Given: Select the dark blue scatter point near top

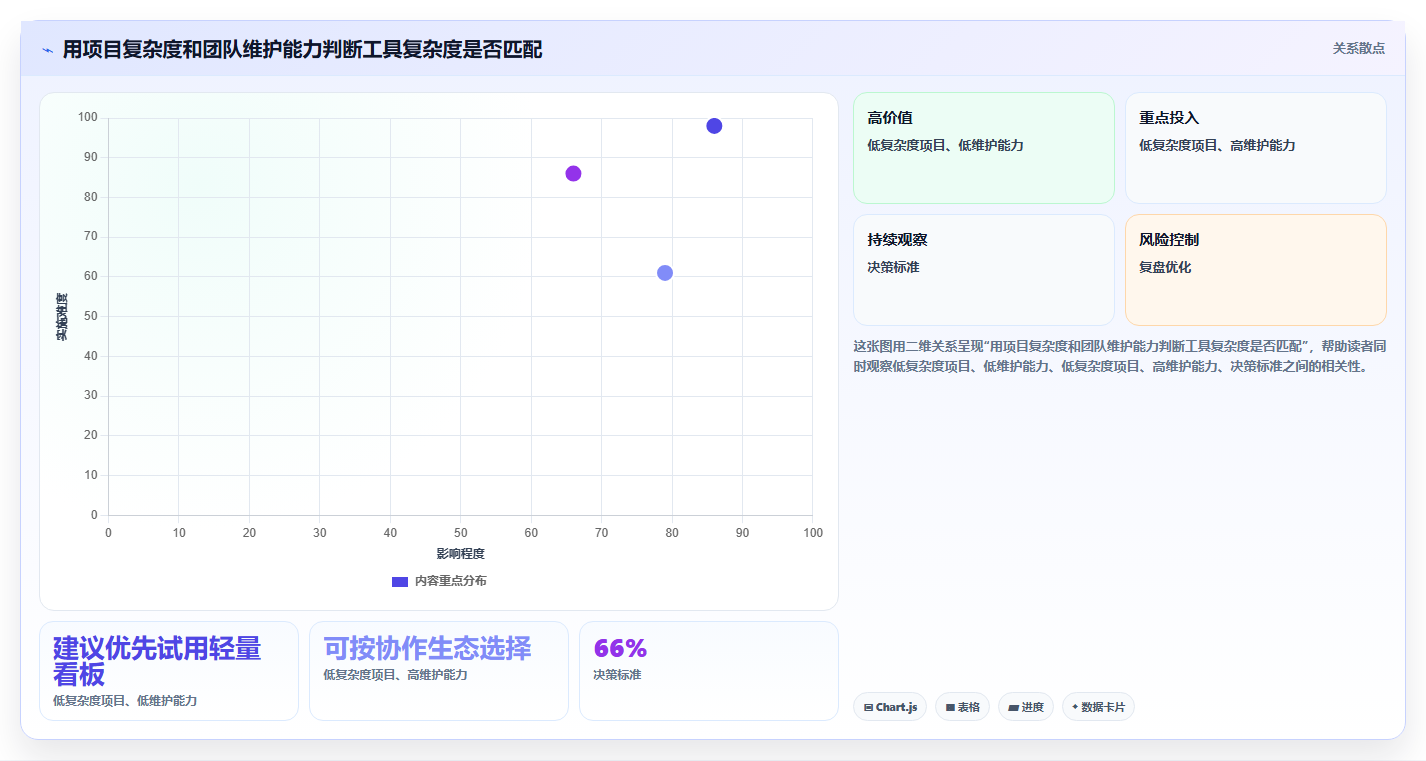Looking at the screenshot, I should (714, 126).
